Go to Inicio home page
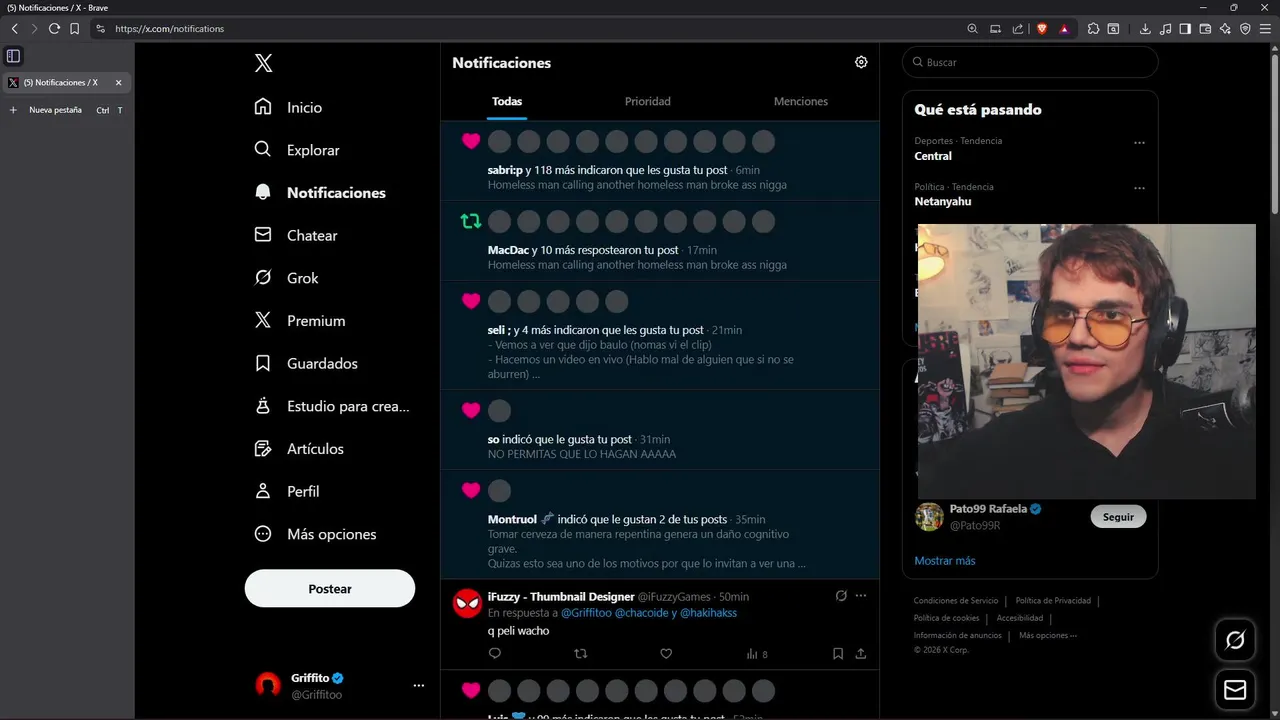 [290, 107]
